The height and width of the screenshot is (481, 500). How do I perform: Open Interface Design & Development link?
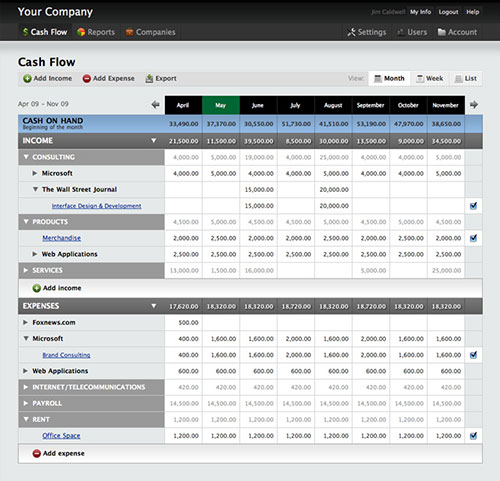(97, 206)
